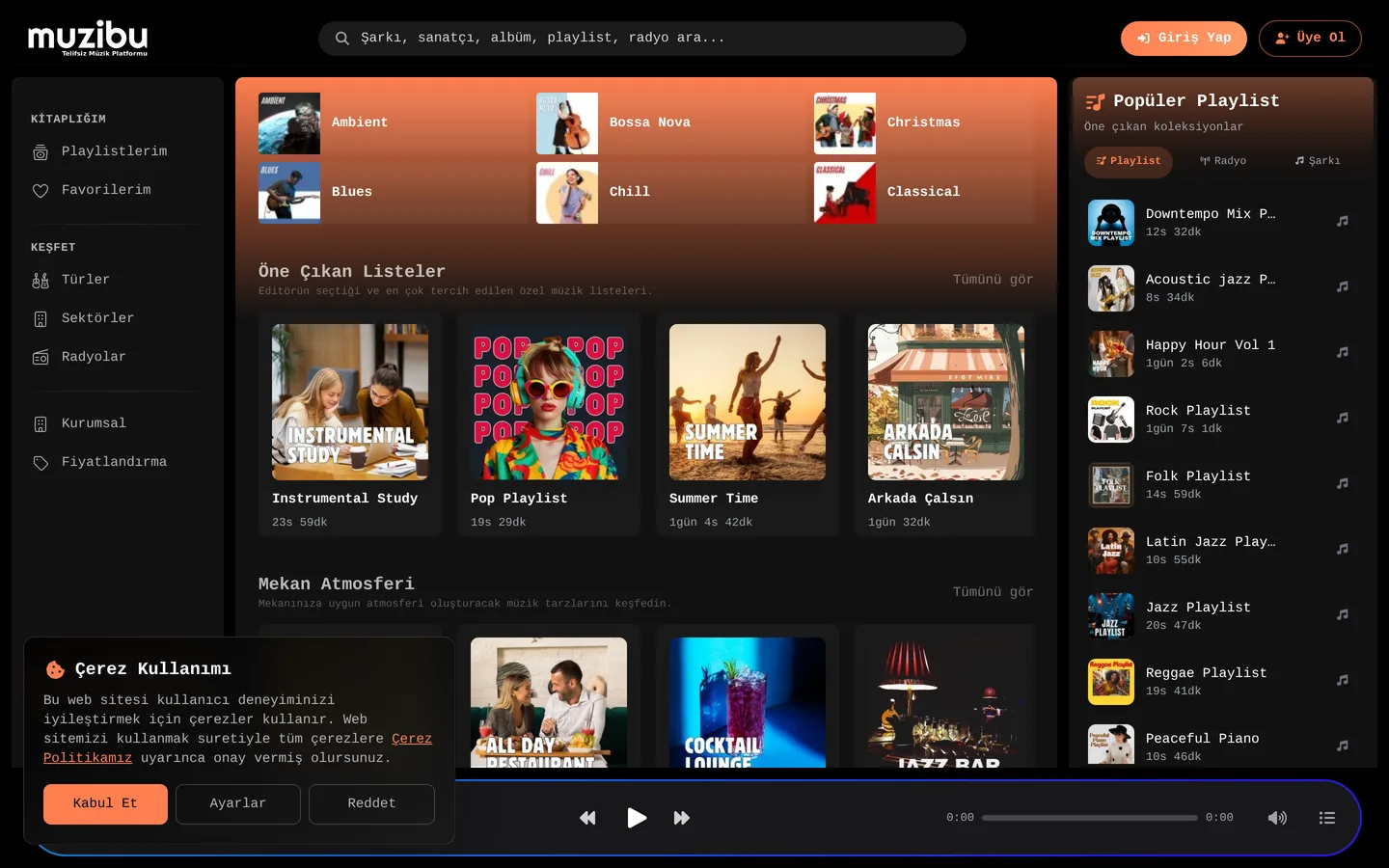
Task: Click music note icon beside Happy Hour Vol 1
Action: click(x=1343, y=352)
